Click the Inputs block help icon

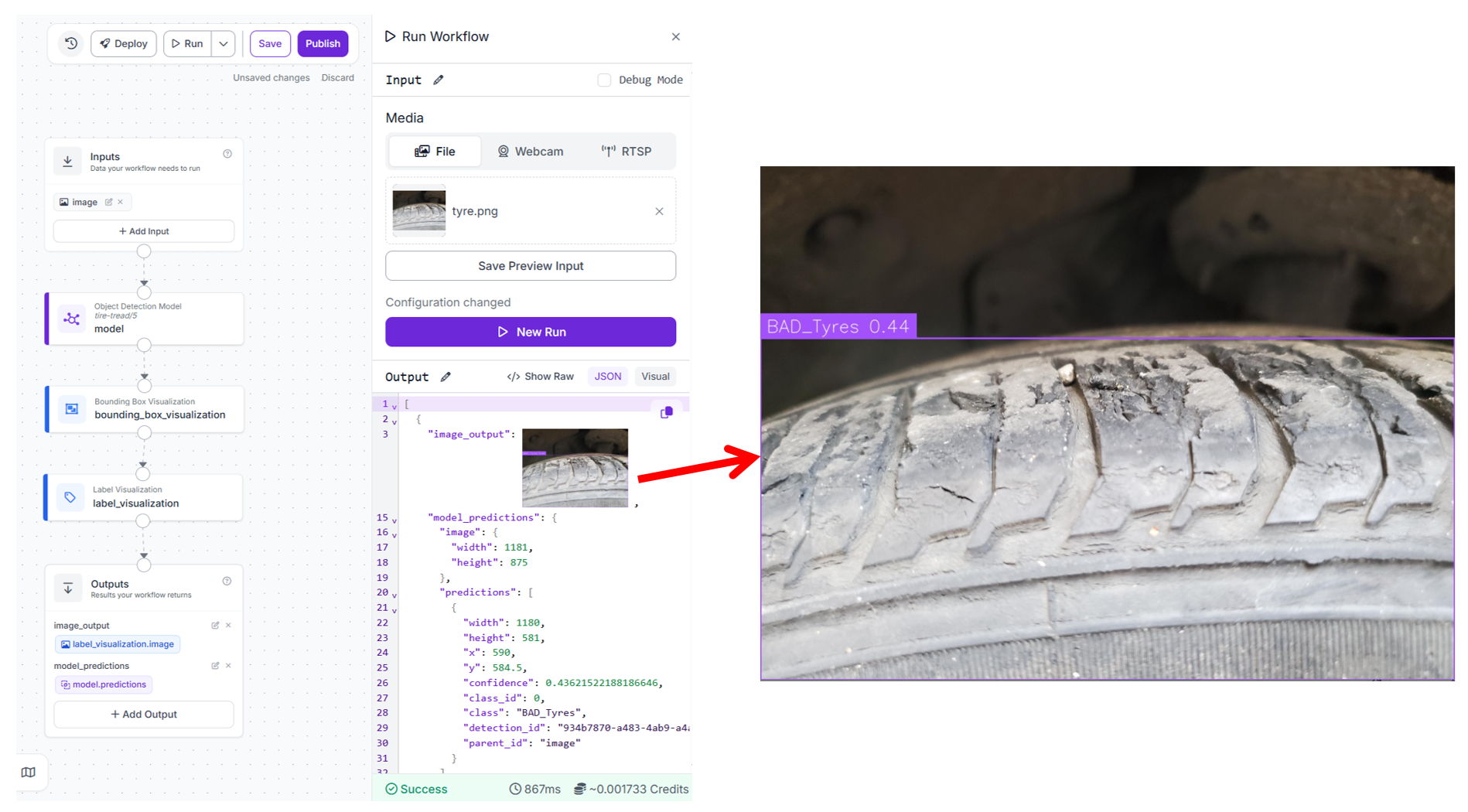click(227, 154)
